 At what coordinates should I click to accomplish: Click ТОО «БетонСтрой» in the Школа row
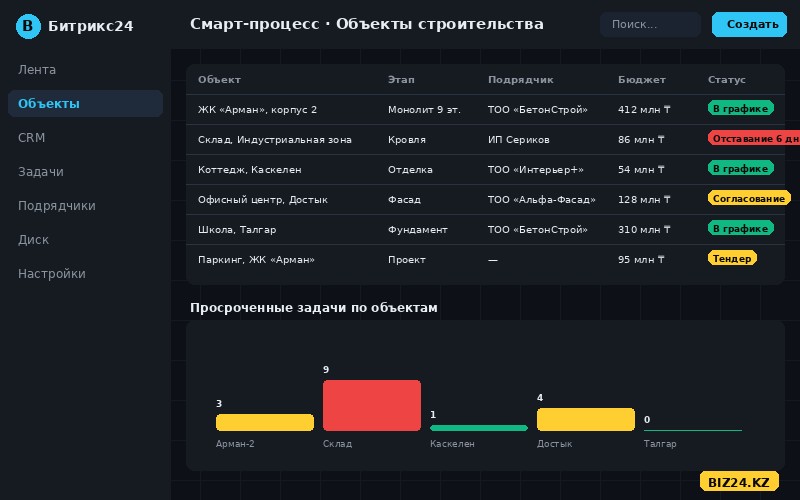[x=537, y=230]
